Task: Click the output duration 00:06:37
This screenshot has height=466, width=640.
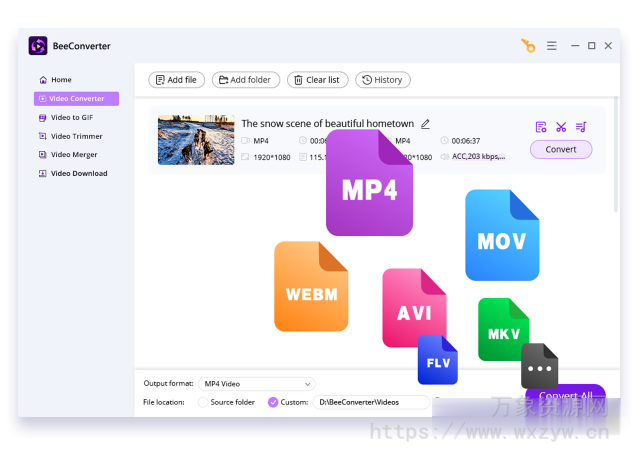Action: coord(466,141)
